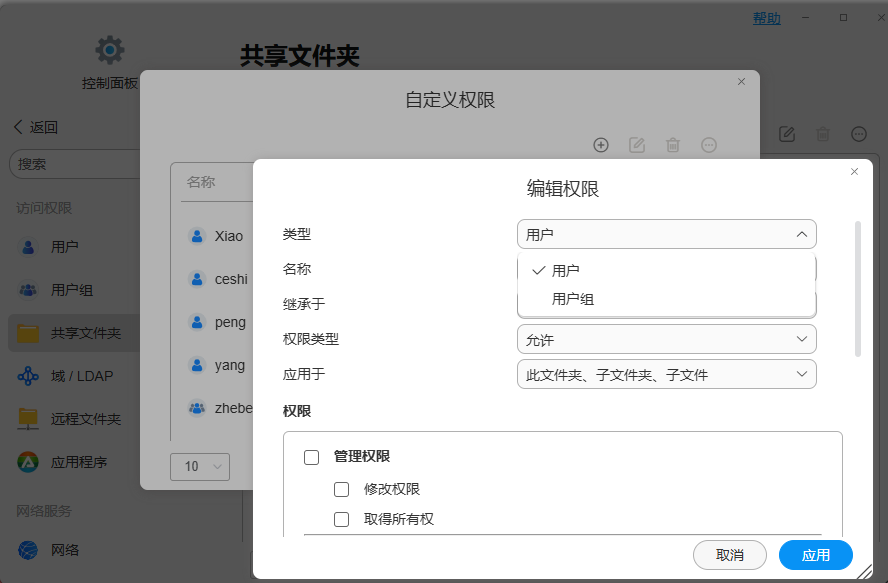The height and width of the screenshot is (583, 888).
Task: Click the 应用 button
Action: tap(815, 555)
